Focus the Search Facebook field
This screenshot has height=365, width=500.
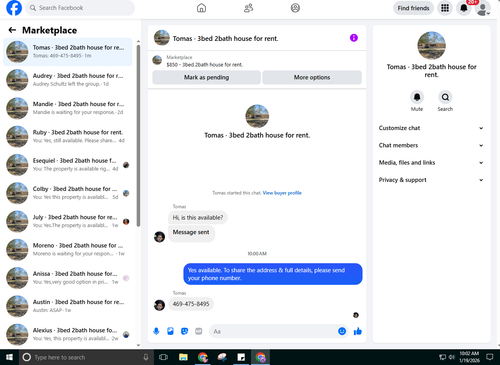[x=80, y=8]
